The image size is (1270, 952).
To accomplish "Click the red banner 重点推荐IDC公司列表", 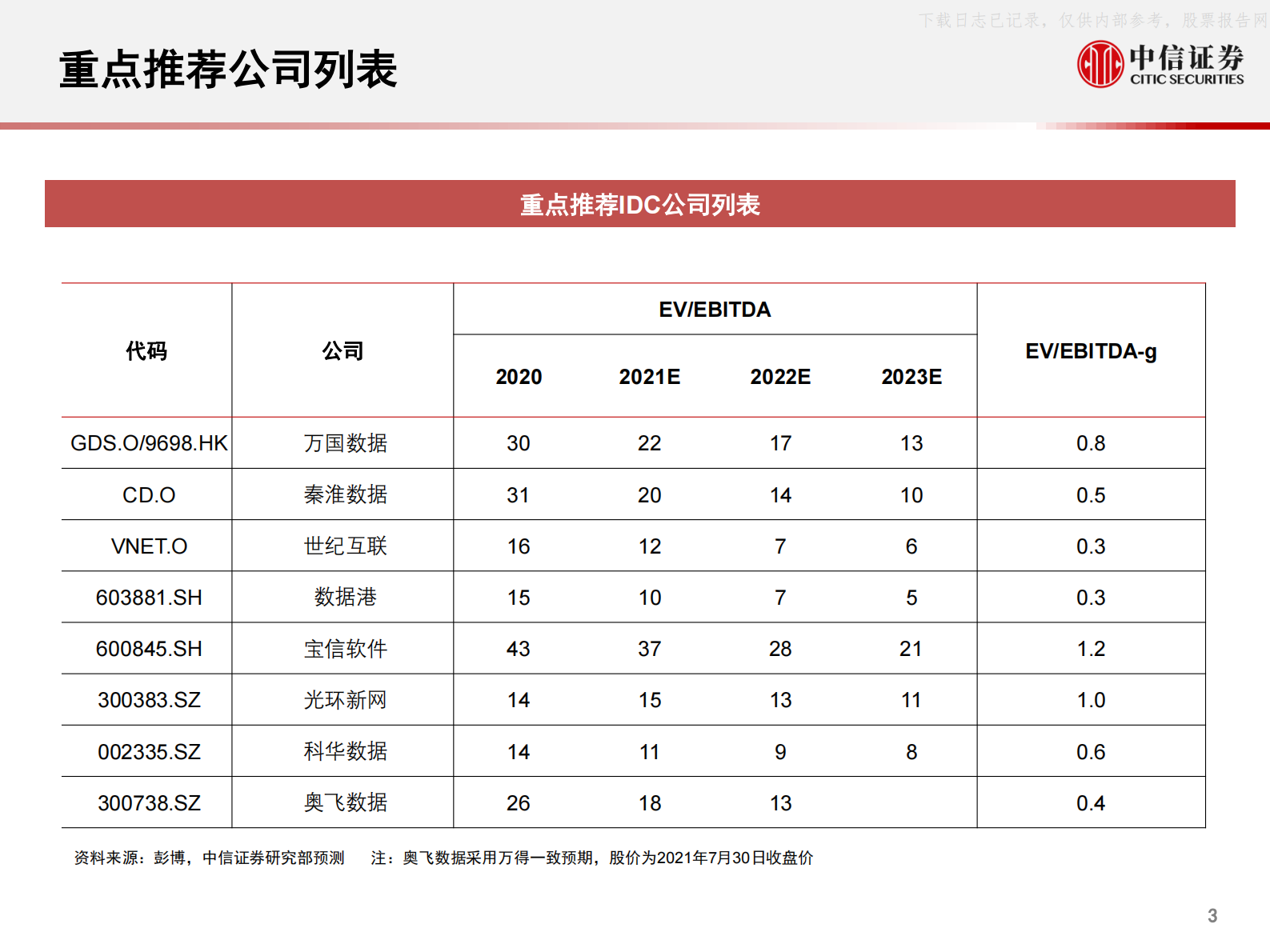I will tap(639, 204).
